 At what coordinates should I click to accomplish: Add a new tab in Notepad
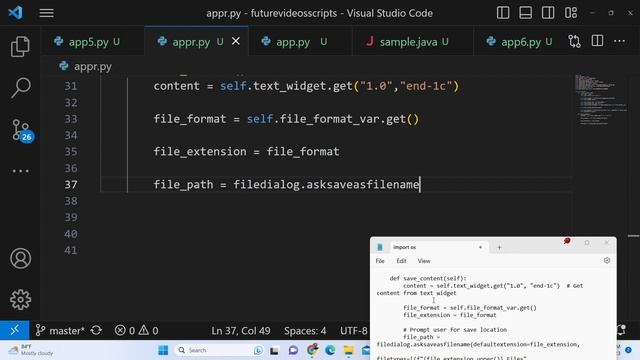click(x=499, y=247)
